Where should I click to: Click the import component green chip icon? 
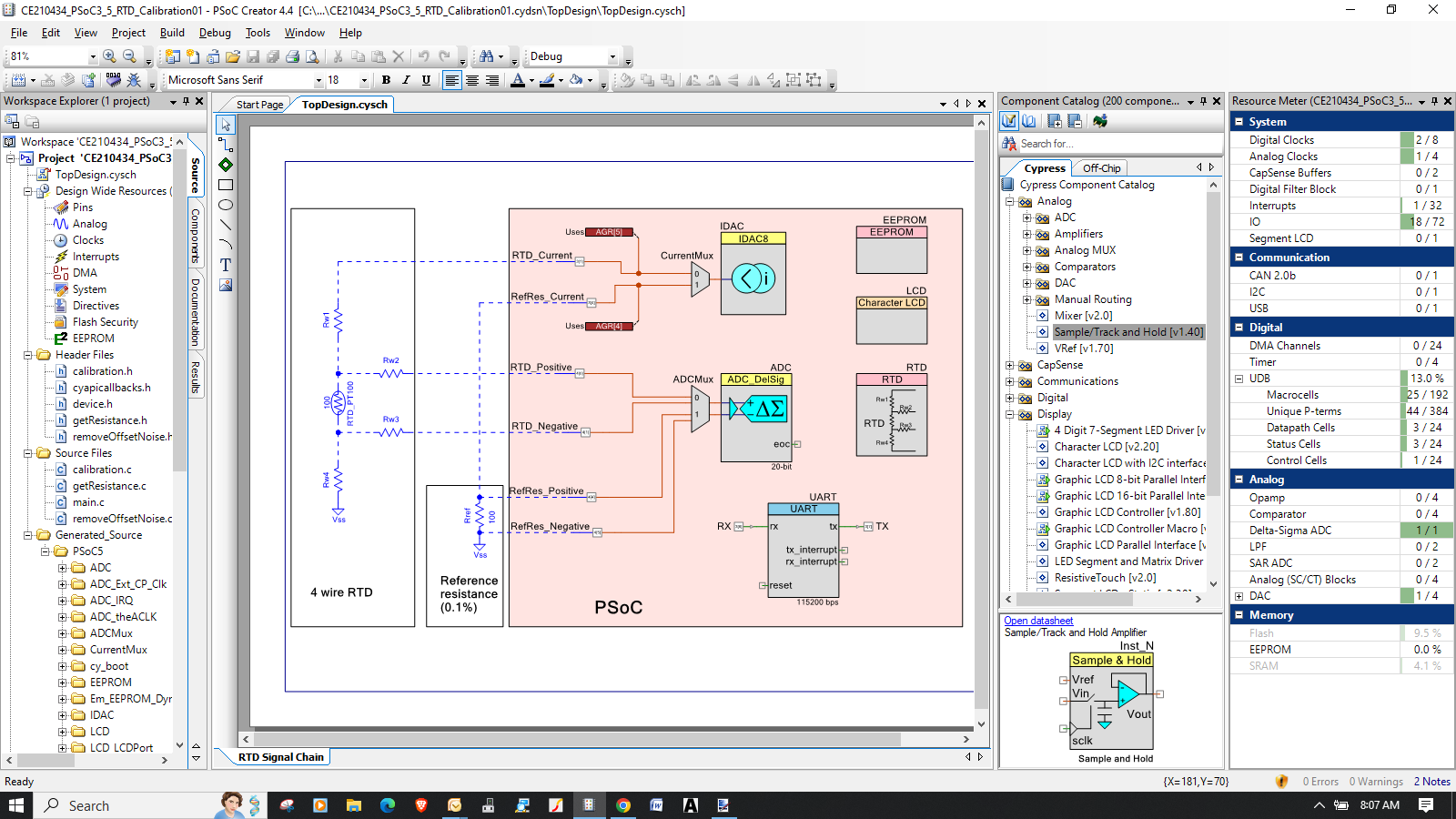(x=1100, y=121)
